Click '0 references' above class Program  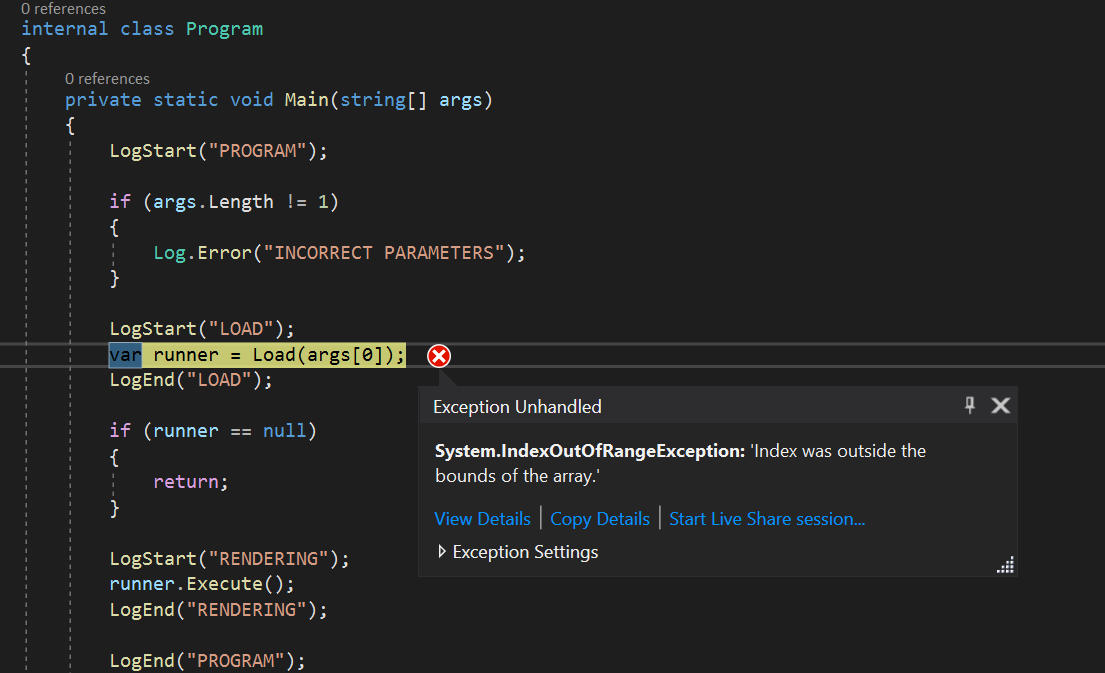[63, 8]
